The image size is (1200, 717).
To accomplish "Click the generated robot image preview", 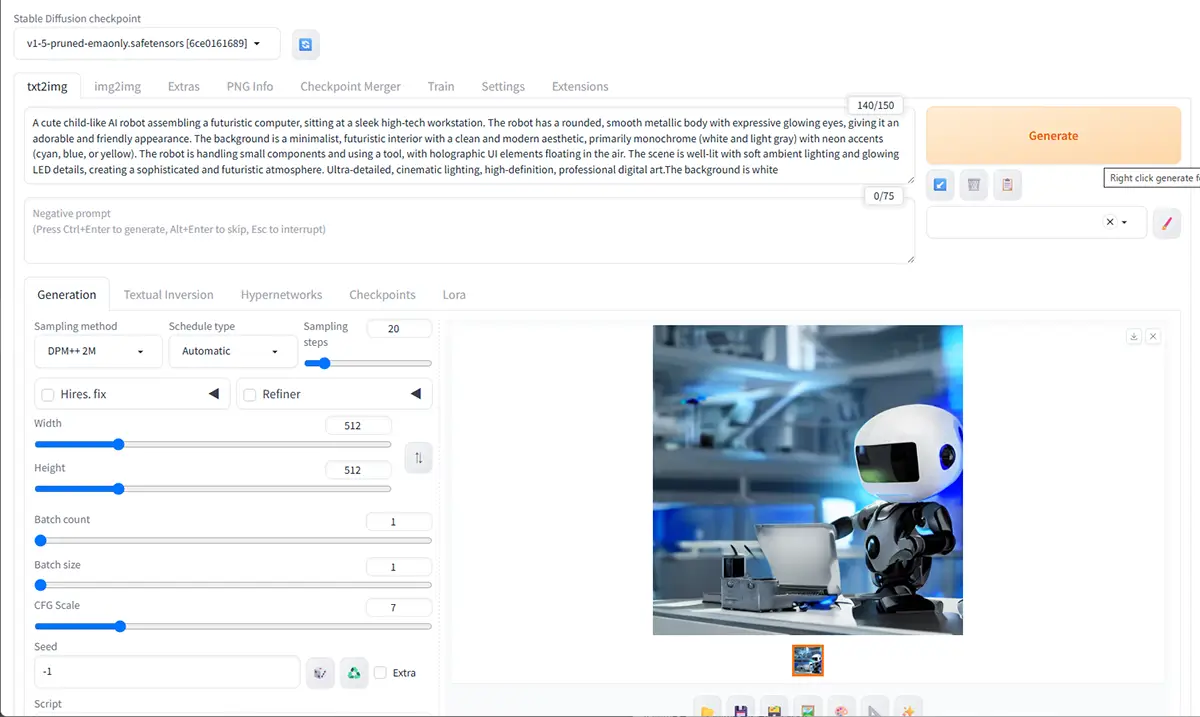I will click(808, 480).
